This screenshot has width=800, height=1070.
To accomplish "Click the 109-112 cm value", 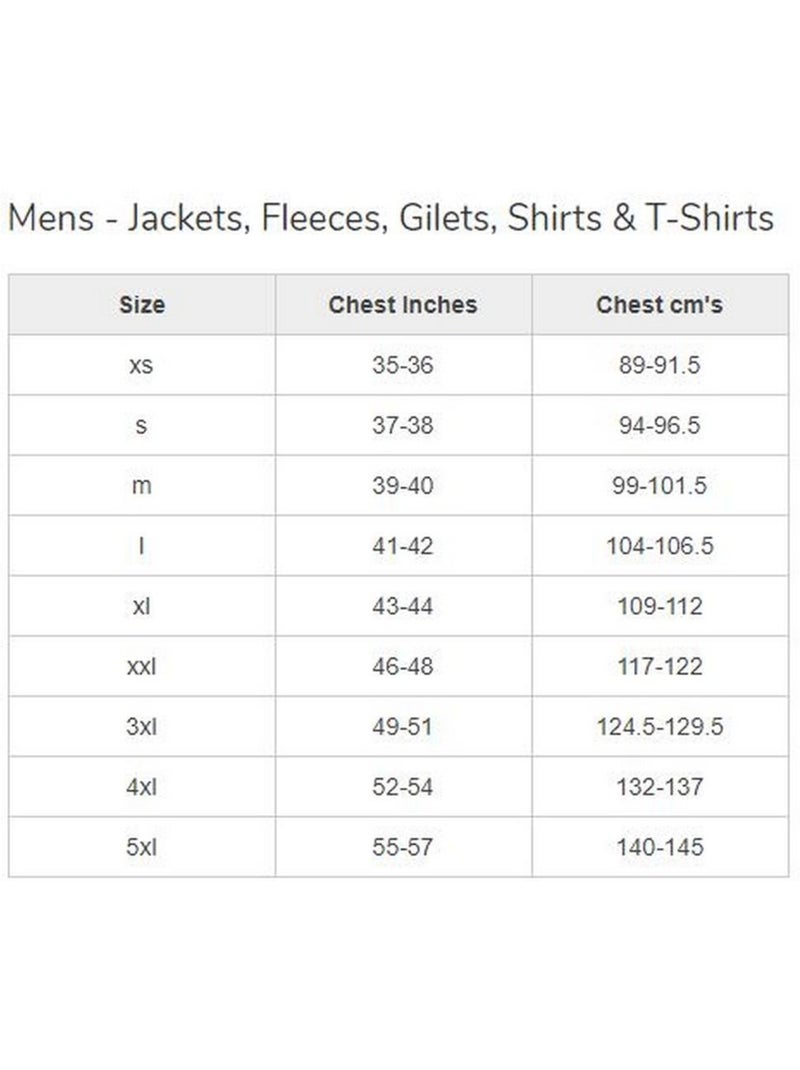I will (659, 606).
